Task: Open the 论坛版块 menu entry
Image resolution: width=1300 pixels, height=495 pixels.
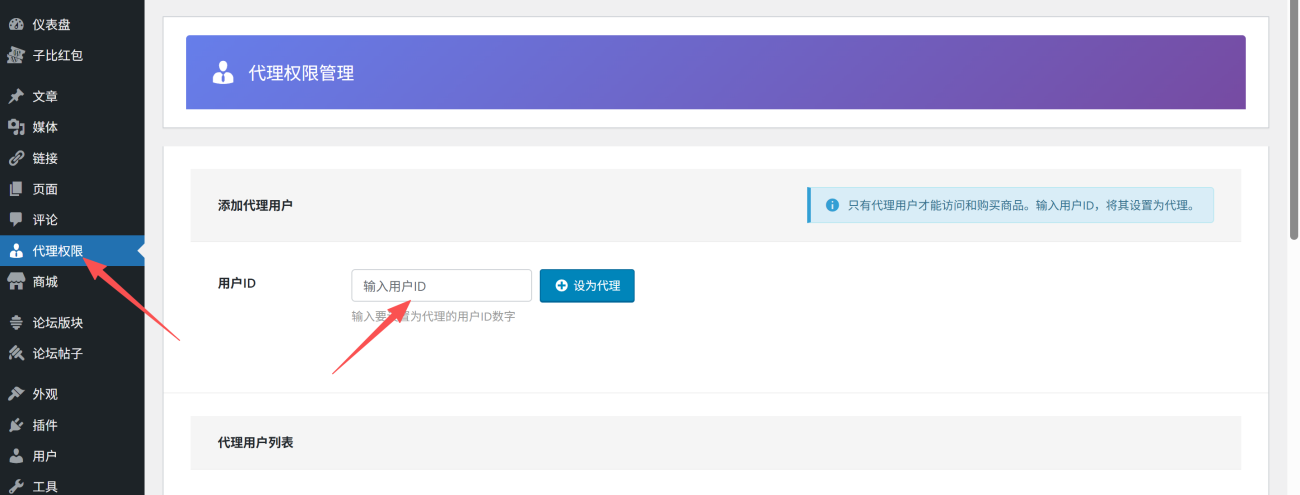Action: click(x=57, y=323)
